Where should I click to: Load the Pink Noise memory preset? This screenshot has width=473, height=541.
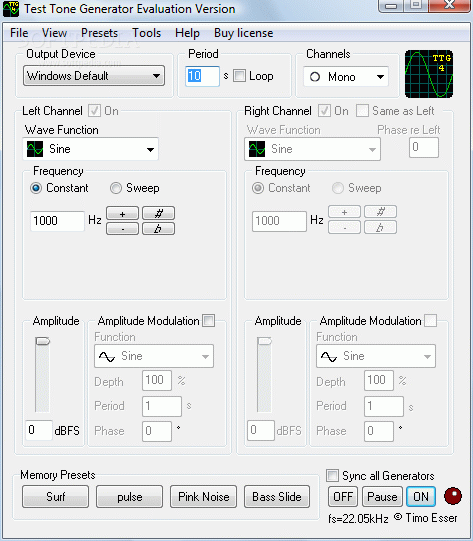pyautogui.click(x=204, y=497)
